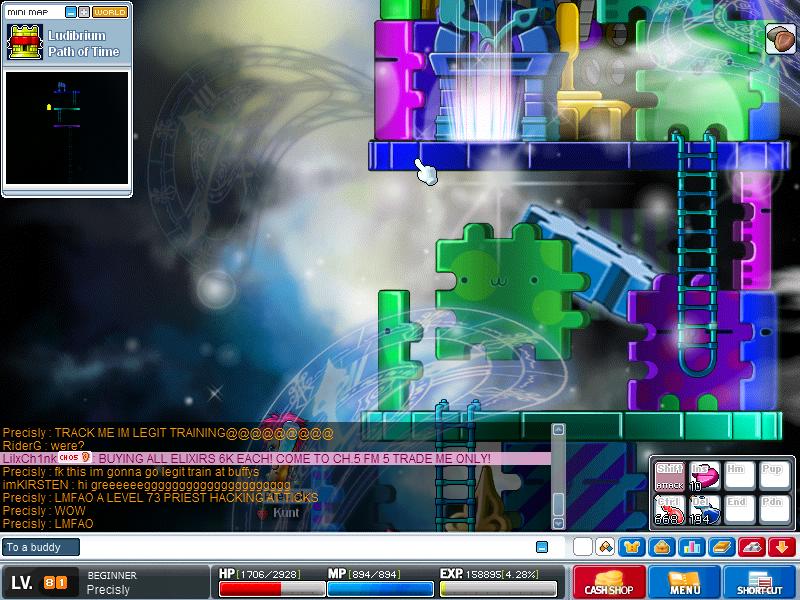Click the orange down-arrow quick slot button

pos(782,547)
